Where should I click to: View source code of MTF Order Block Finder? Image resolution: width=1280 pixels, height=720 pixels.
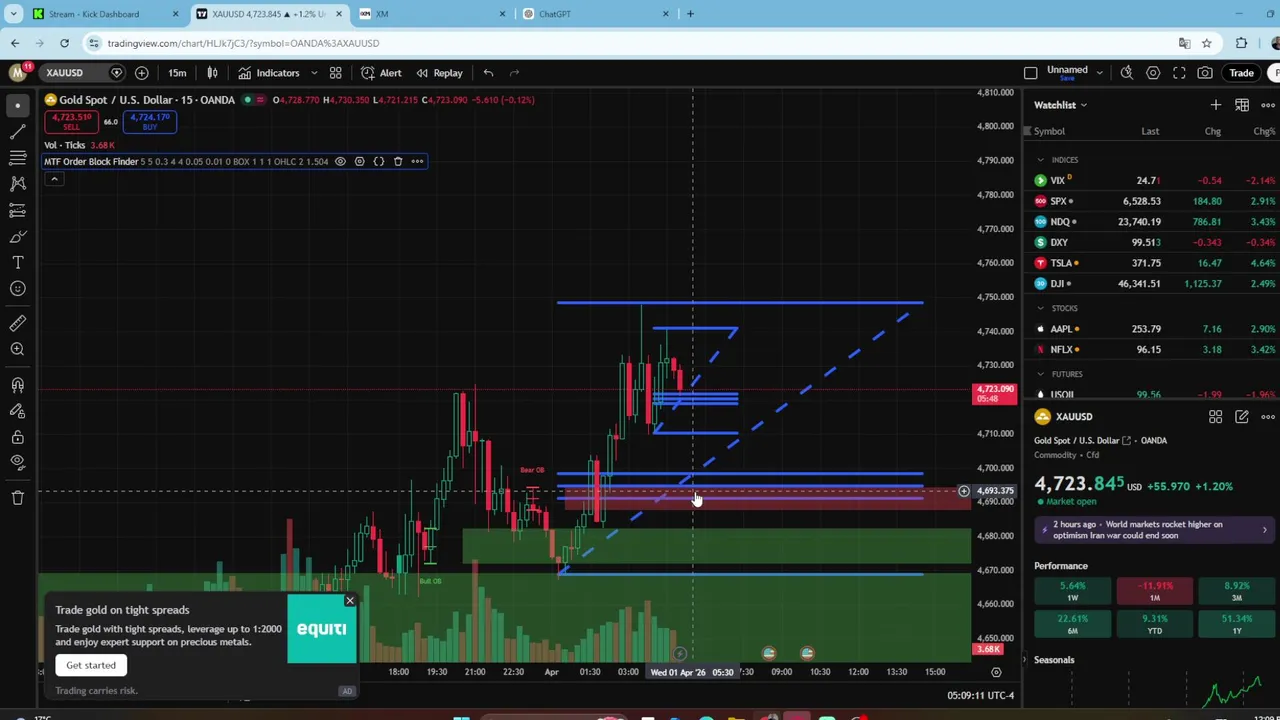(x=378, y=161)
